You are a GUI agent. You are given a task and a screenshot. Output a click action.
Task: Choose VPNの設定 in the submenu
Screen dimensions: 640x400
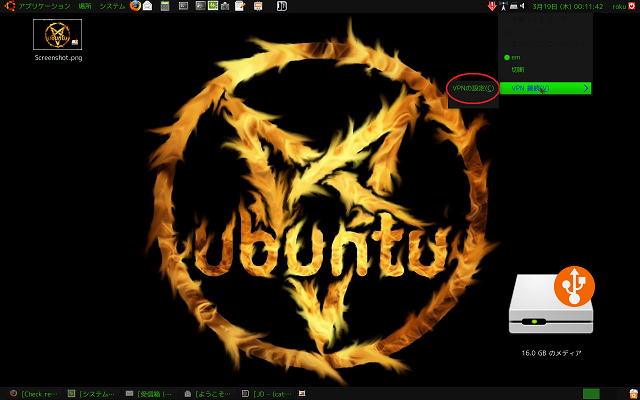[473, 88]
